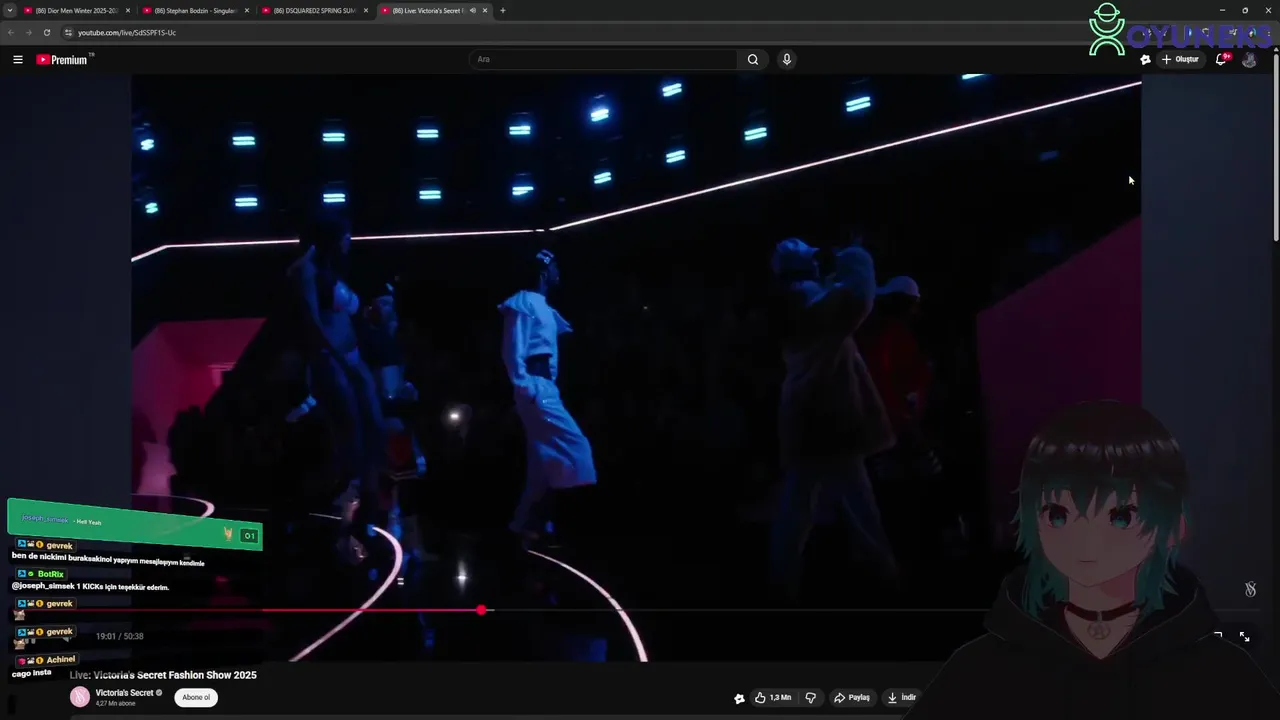
Task: Click the Achinel chat username
Action: point(60,660)
